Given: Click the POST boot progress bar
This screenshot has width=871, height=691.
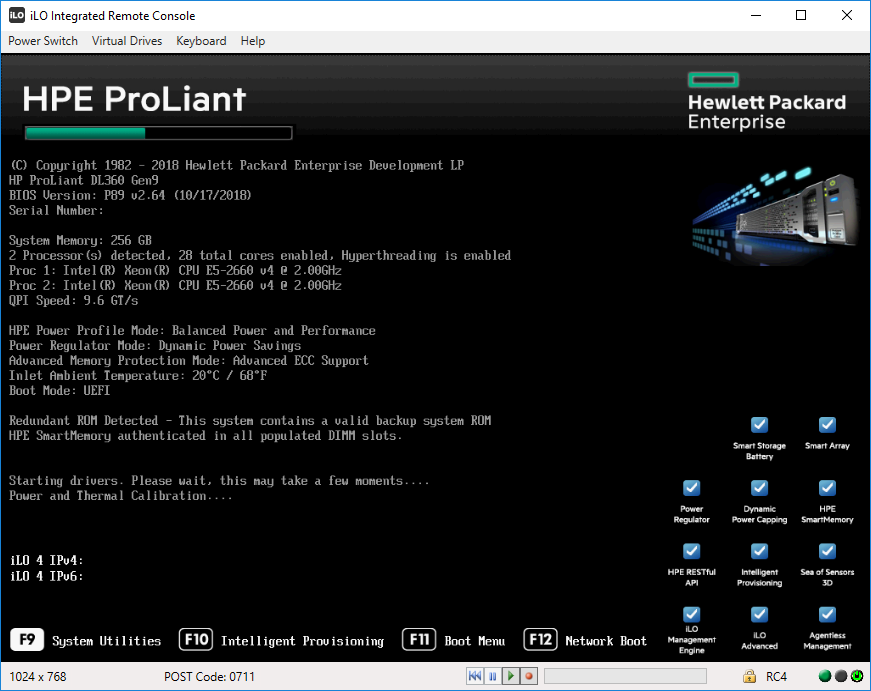Looking at the screenshot, I should (x=158, y=133).
